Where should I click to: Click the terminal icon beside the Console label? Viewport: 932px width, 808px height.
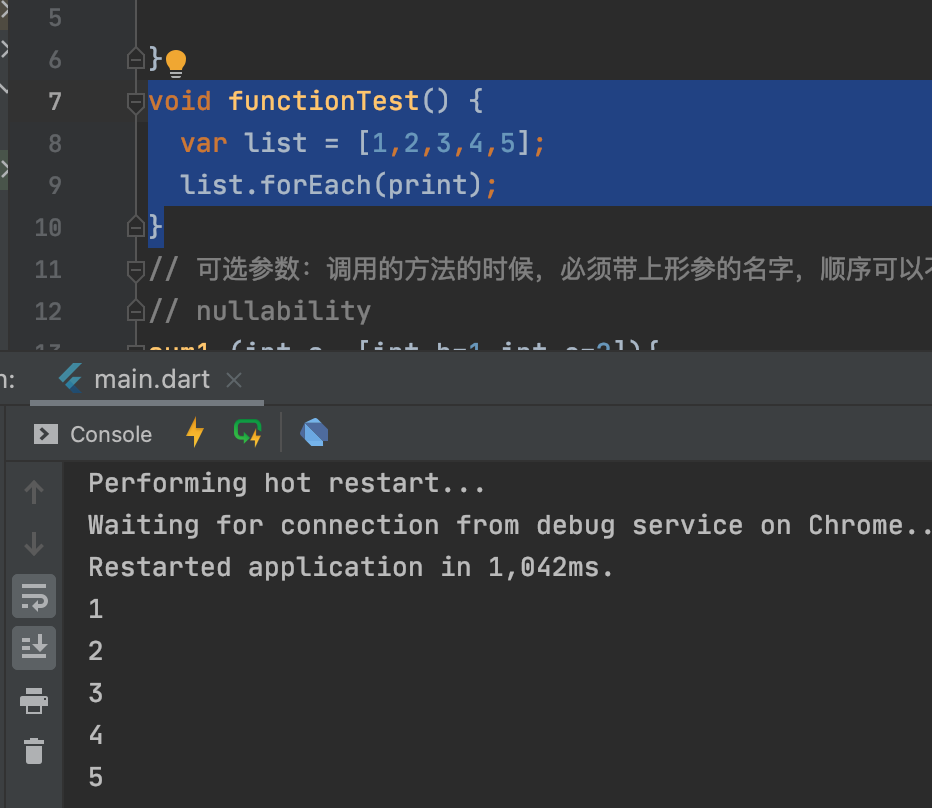(45, 433)
